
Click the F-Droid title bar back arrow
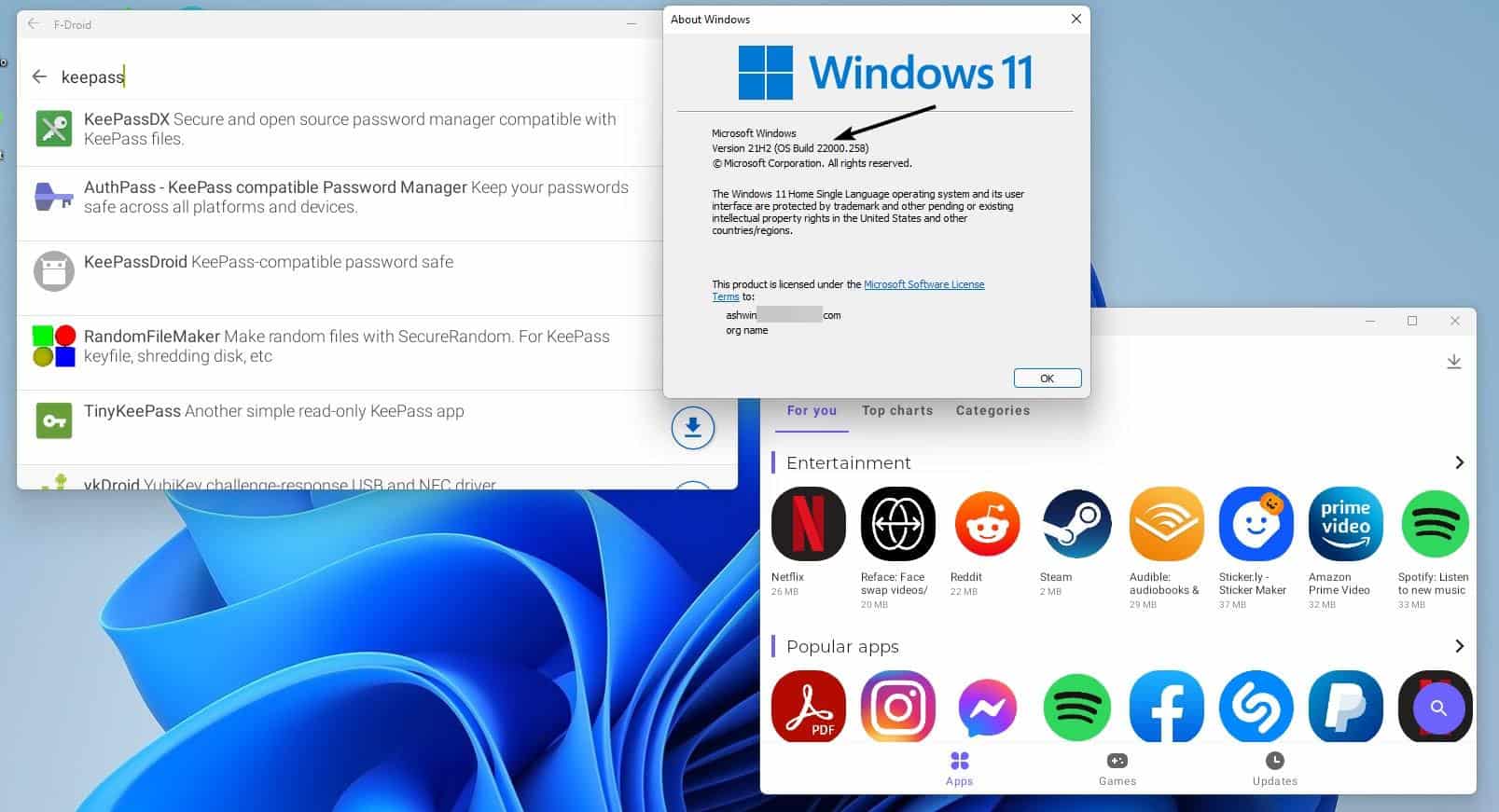34,24
